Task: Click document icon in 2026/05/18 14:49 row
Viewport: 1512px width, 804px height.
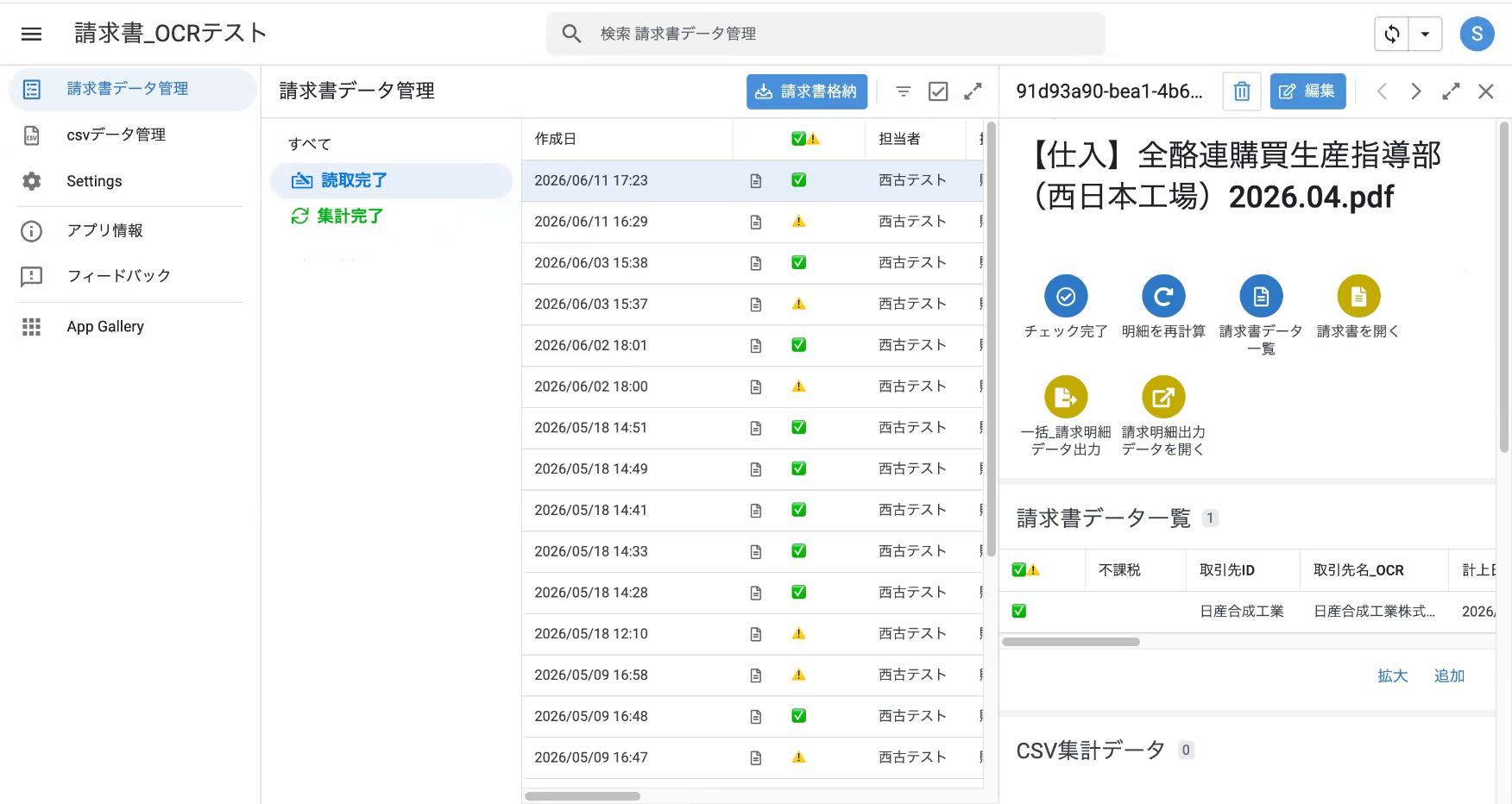Action: tap(756, 469)
